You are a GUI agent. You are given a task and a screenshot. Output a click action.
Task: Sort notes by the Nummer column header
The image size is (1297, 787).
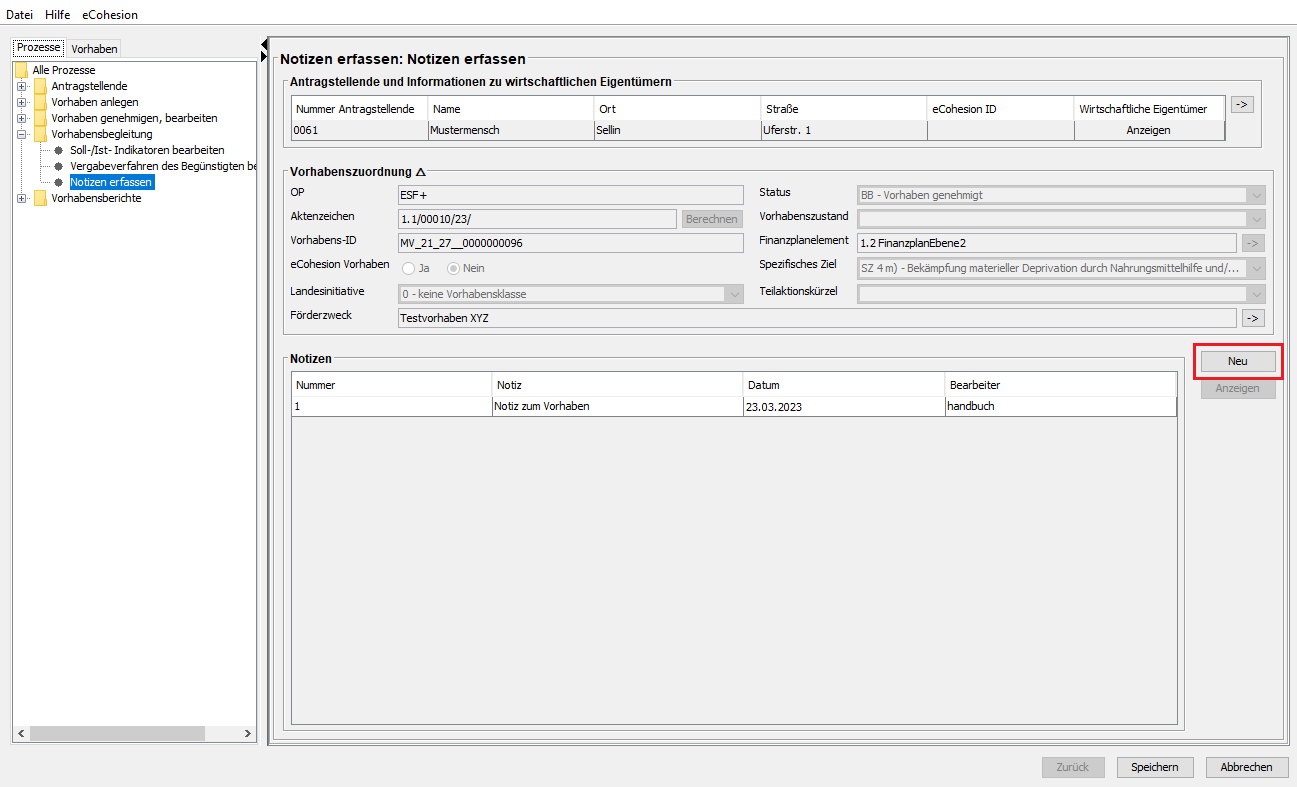[x=392, y=385]
